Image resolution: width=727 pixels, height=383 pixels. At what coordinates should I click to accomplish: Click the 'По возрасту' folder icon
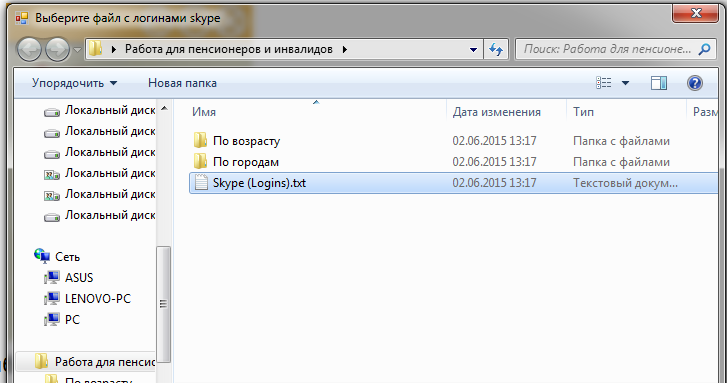pyautogui.click(x=200, y=140)
